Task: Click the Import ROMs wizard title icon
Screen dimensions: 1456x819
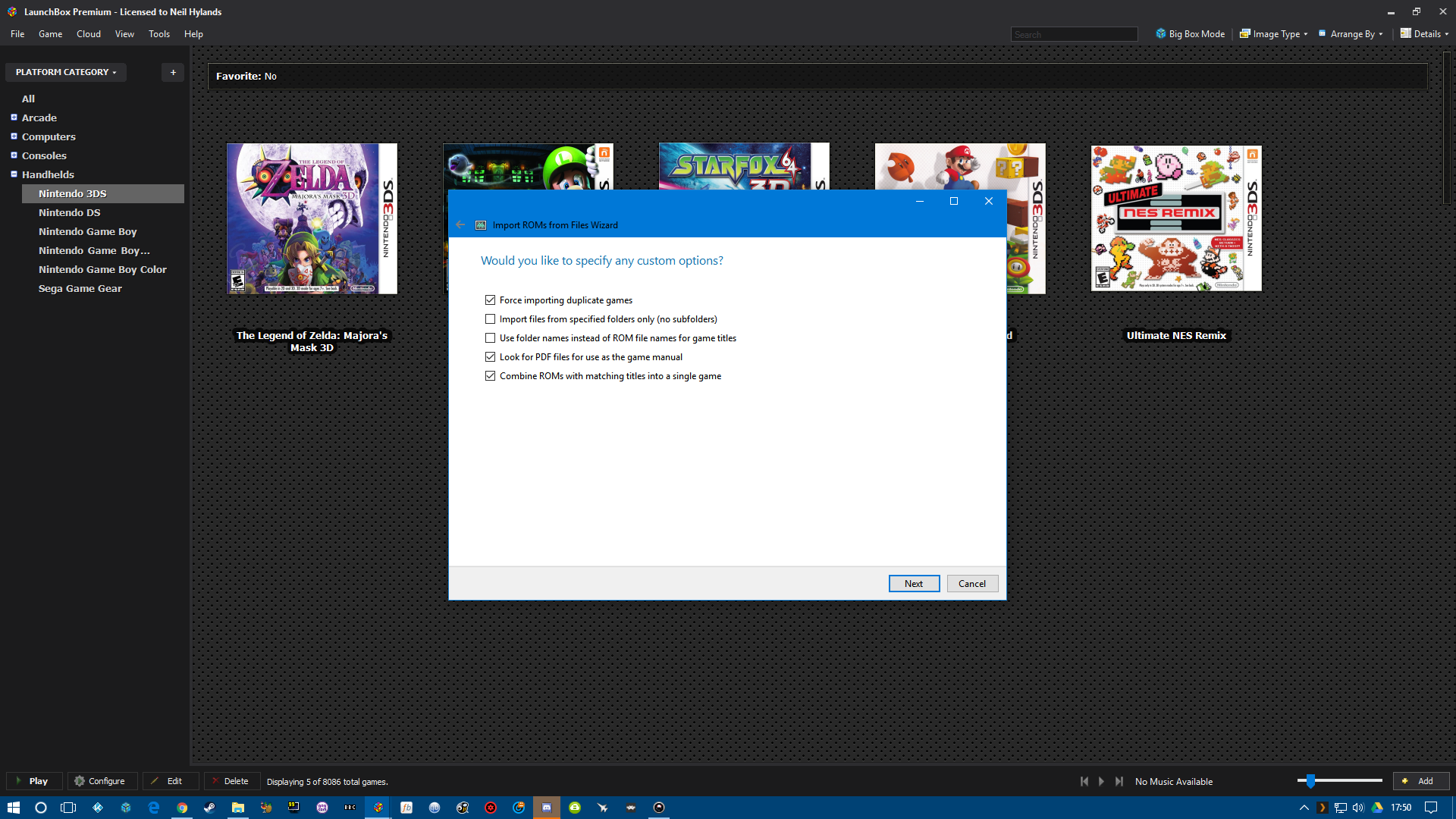Action: [x=480, y=224]
